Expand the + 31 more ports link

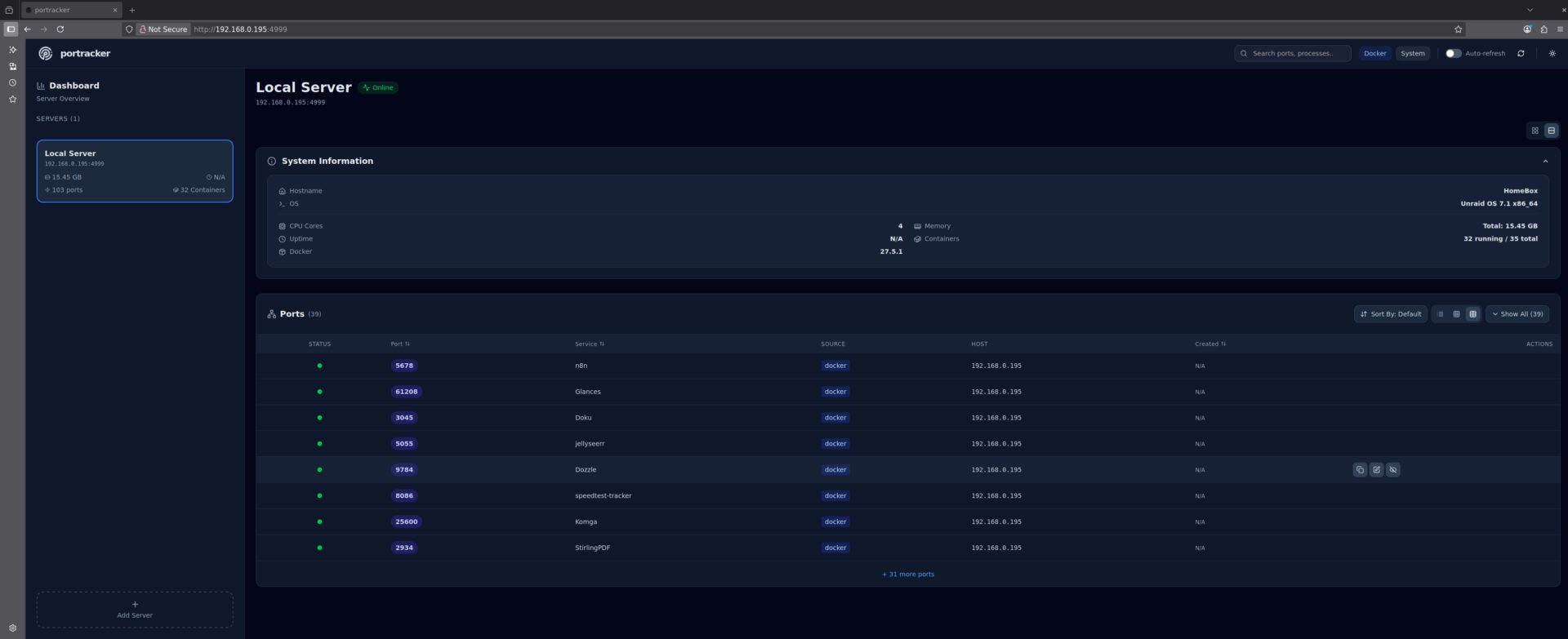[908, 575]
